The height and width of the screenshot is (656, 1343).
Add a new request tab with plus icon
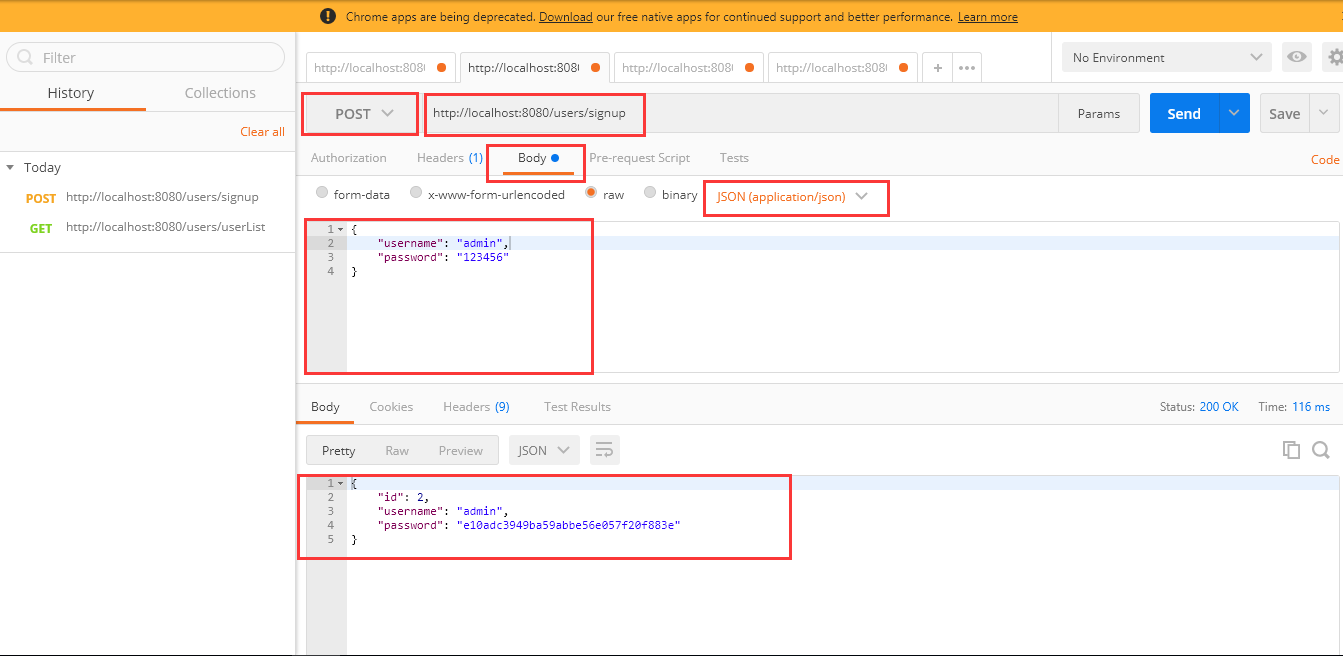(937, 68)
